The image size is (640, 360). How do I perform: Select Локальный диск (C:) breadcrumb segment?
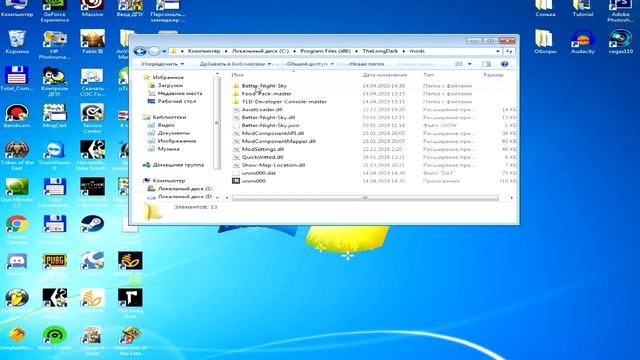[260, 51]
